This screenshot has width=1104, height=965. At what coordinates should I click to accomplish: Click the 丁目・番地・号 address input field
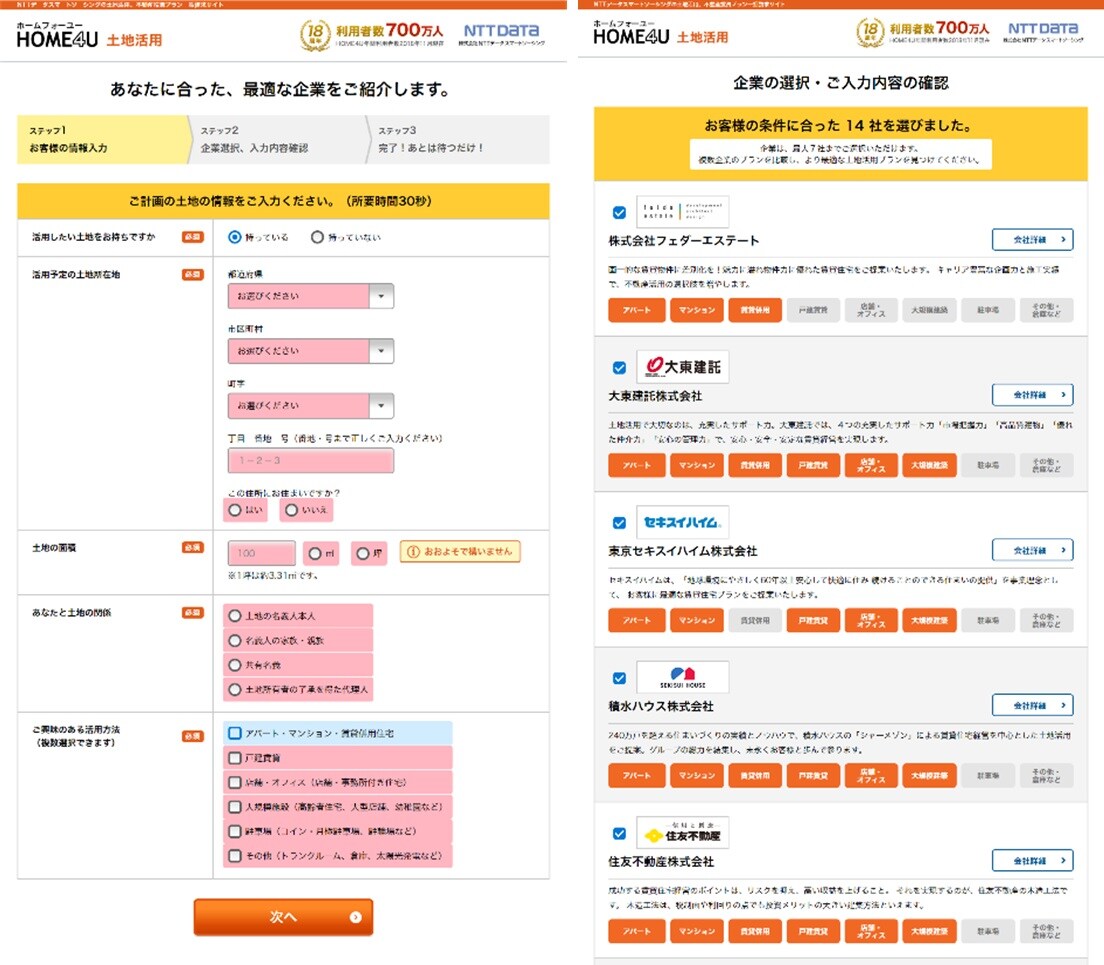[x=310, y=461]
